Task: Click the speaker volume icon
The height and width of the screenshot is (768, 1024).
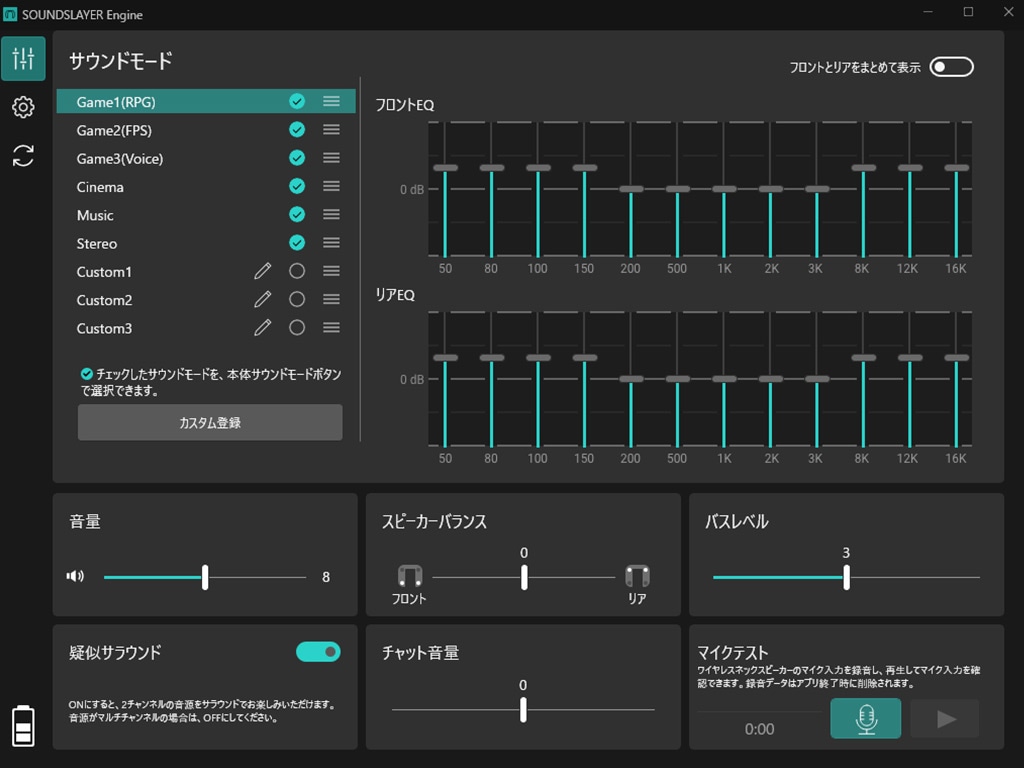Action: coord(75,576)
